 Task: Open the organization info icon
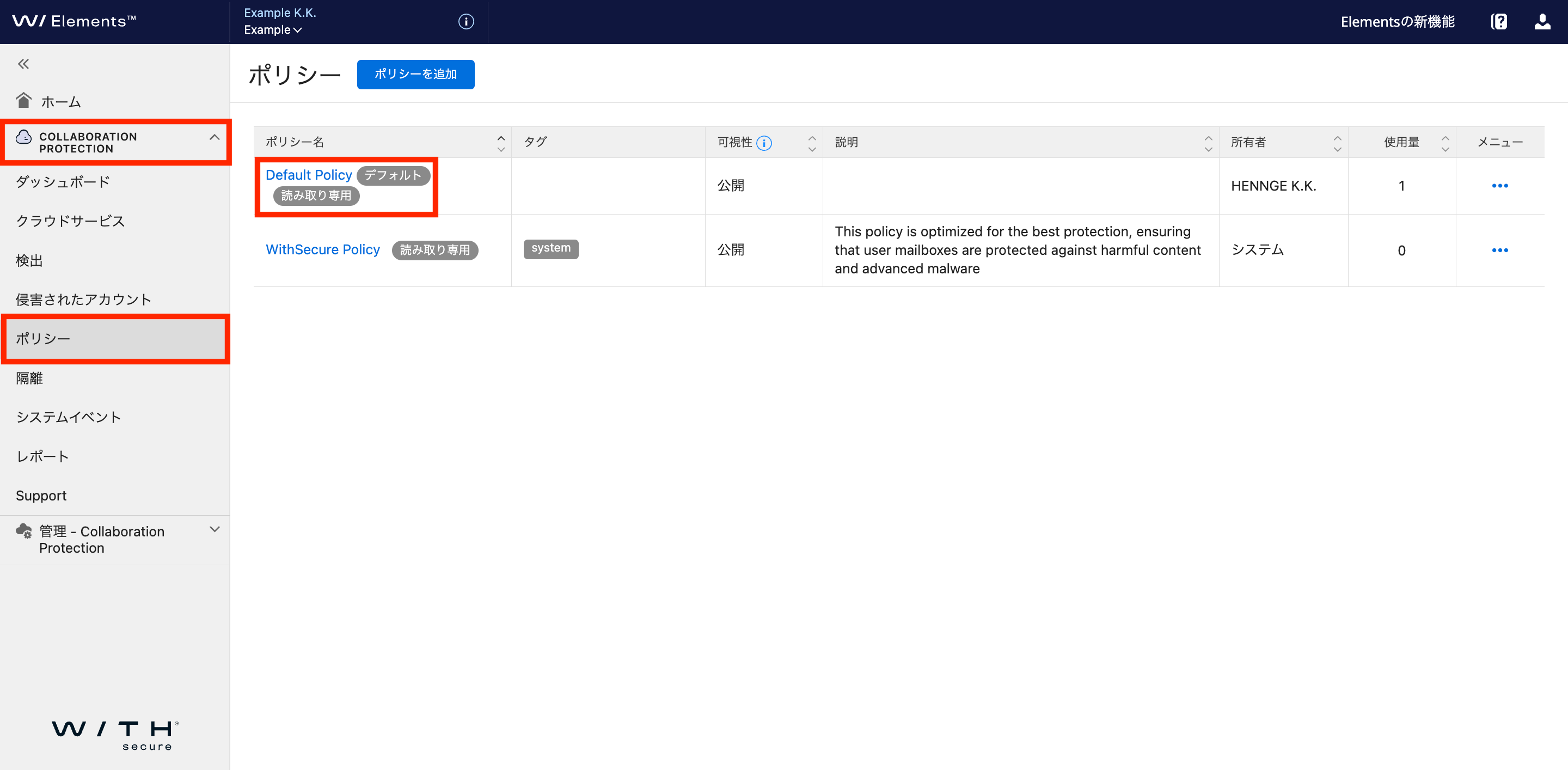pos(465,21)
